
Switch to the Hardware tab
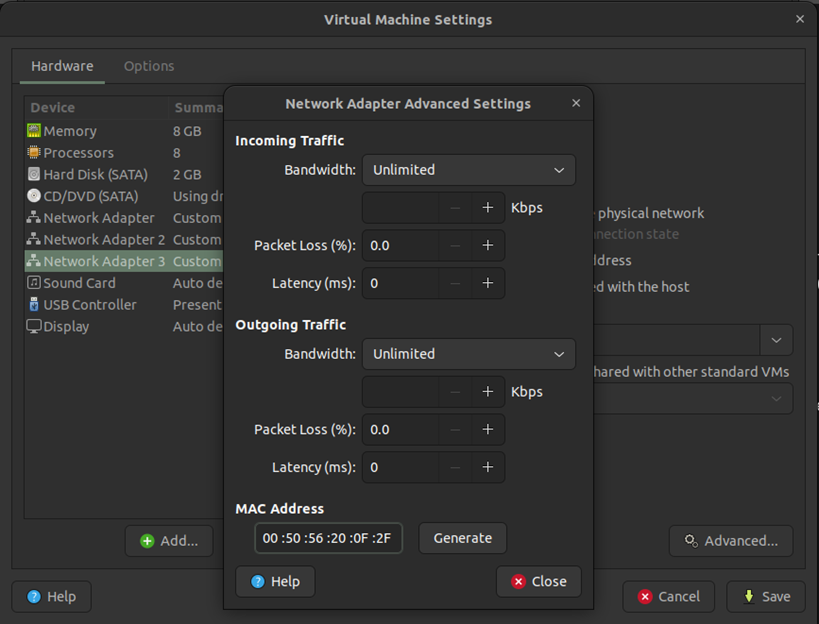tap(62, 66)
